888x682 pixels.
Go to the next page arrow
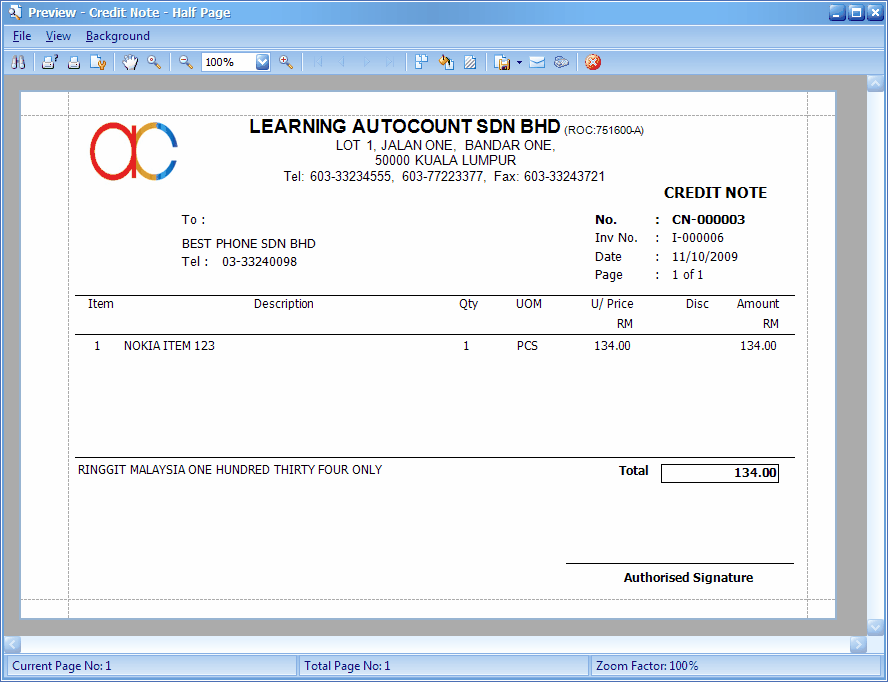point(366,62)
